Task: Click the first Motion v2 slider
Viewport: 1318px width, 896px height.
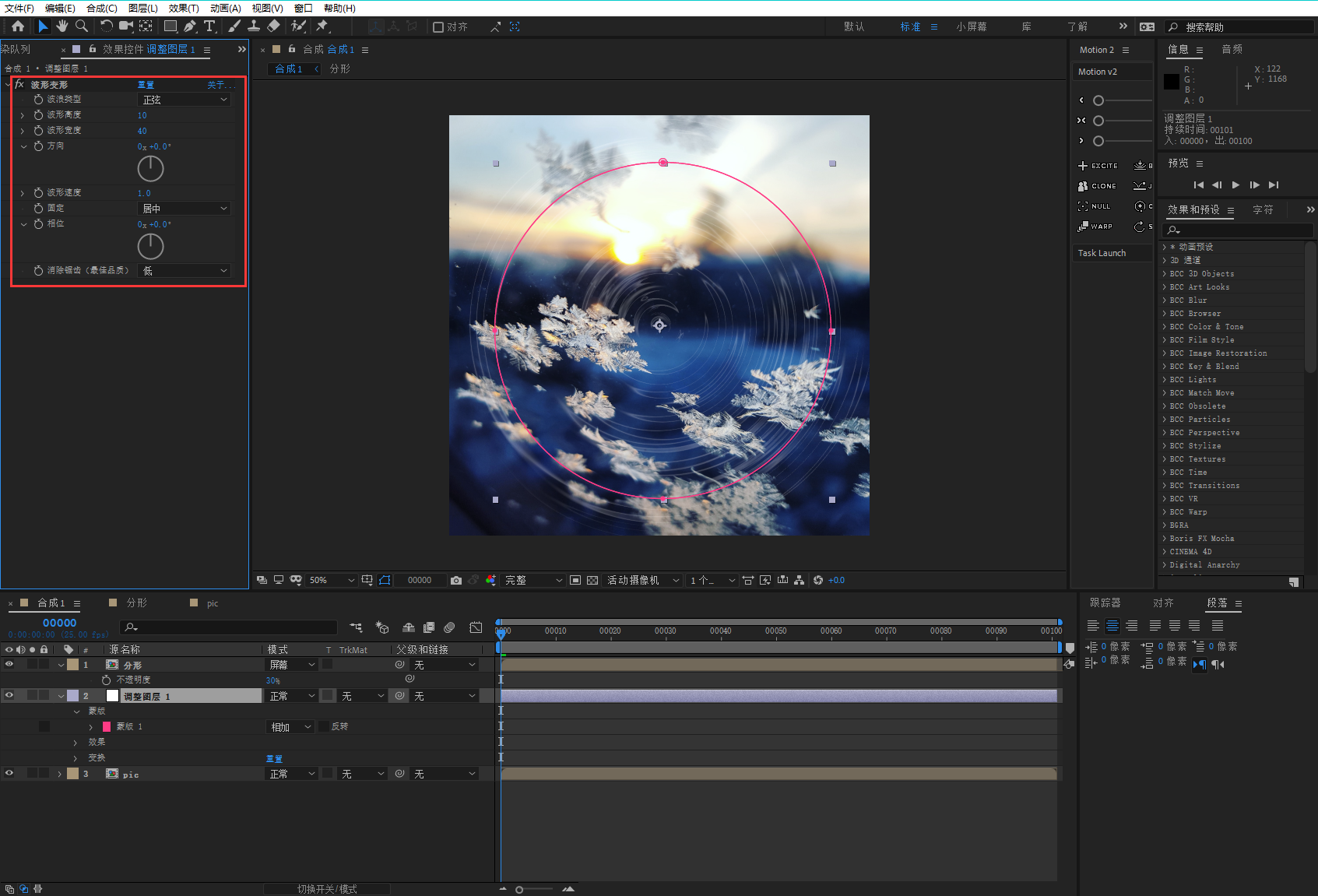Action: click(x=1122, y=100)
